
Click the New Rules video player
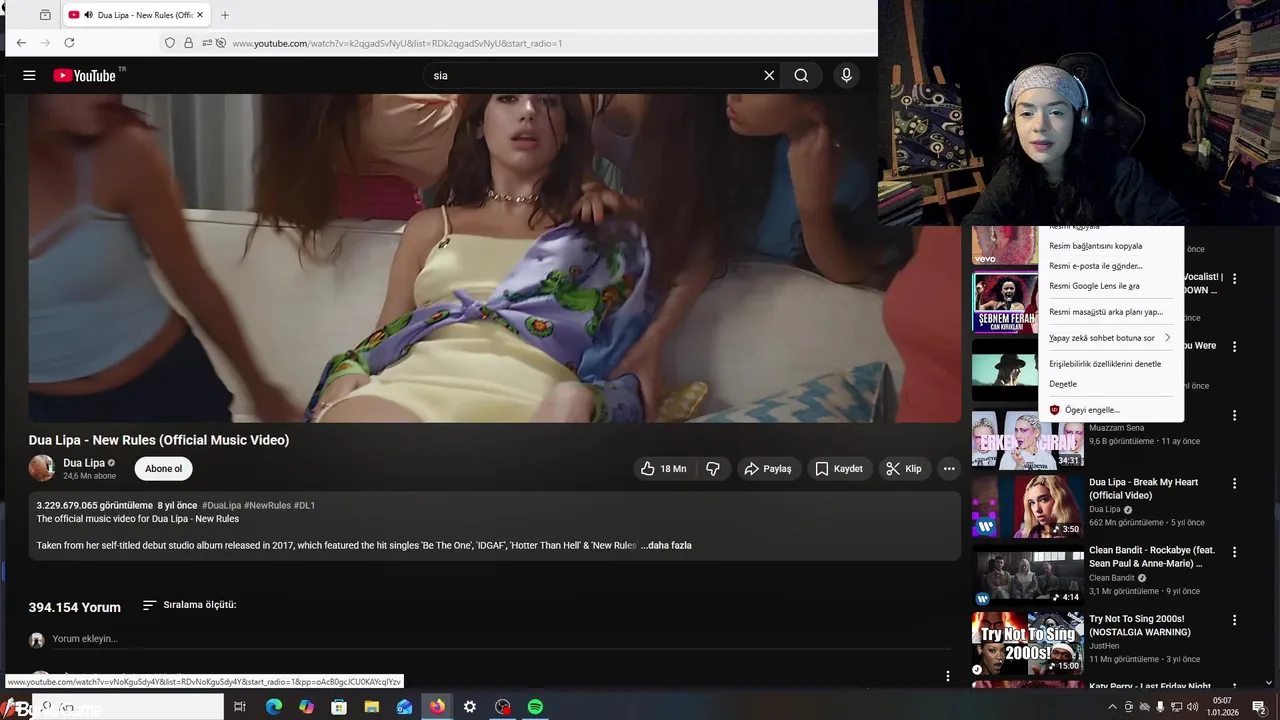pos(495,258)
